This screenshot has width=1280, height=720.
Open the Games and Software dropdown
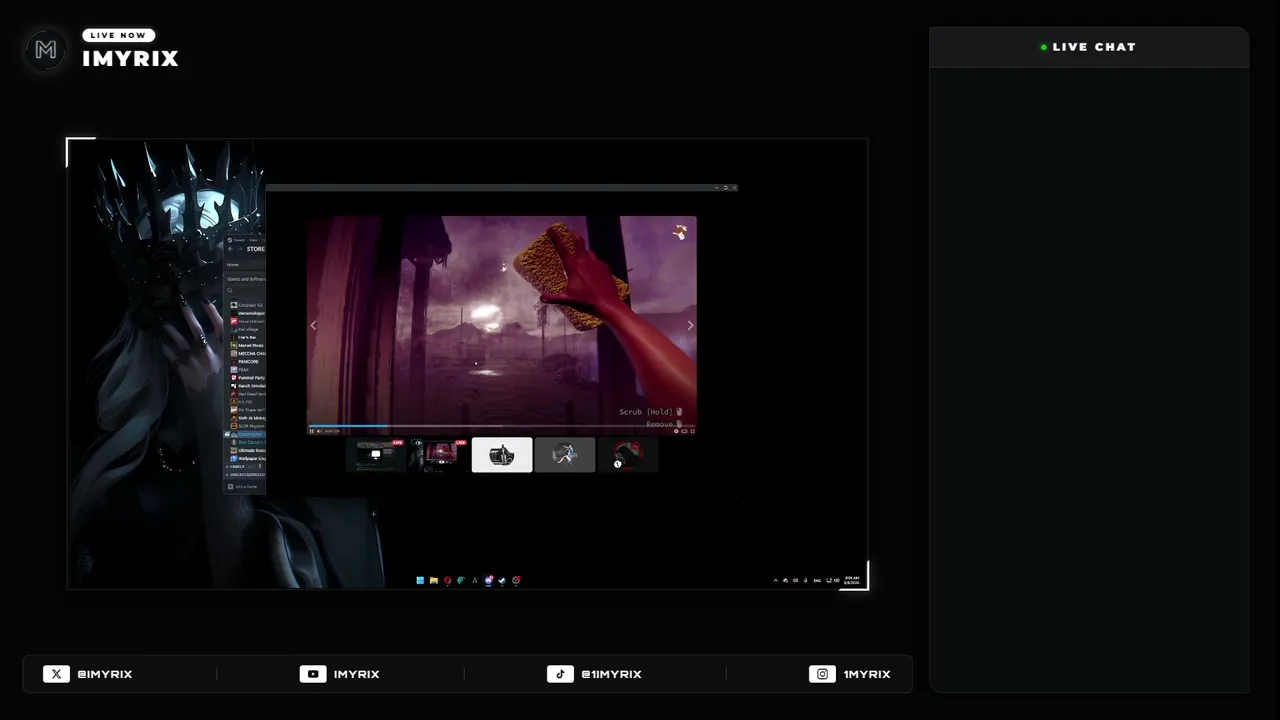[x=246, y=279]
